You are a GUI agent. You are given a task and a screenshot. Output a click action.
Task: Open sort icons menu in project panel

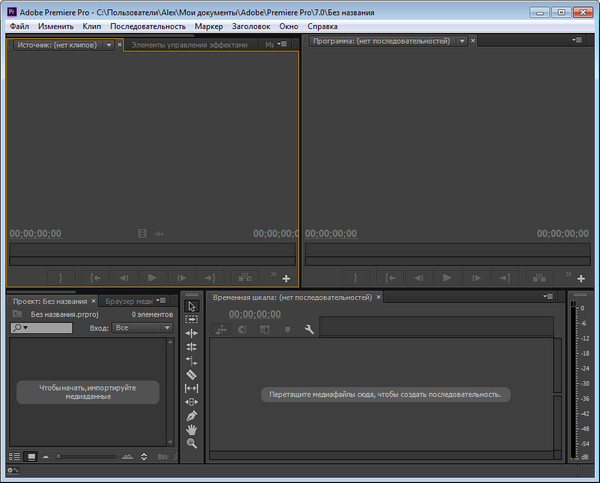point(144,457)
